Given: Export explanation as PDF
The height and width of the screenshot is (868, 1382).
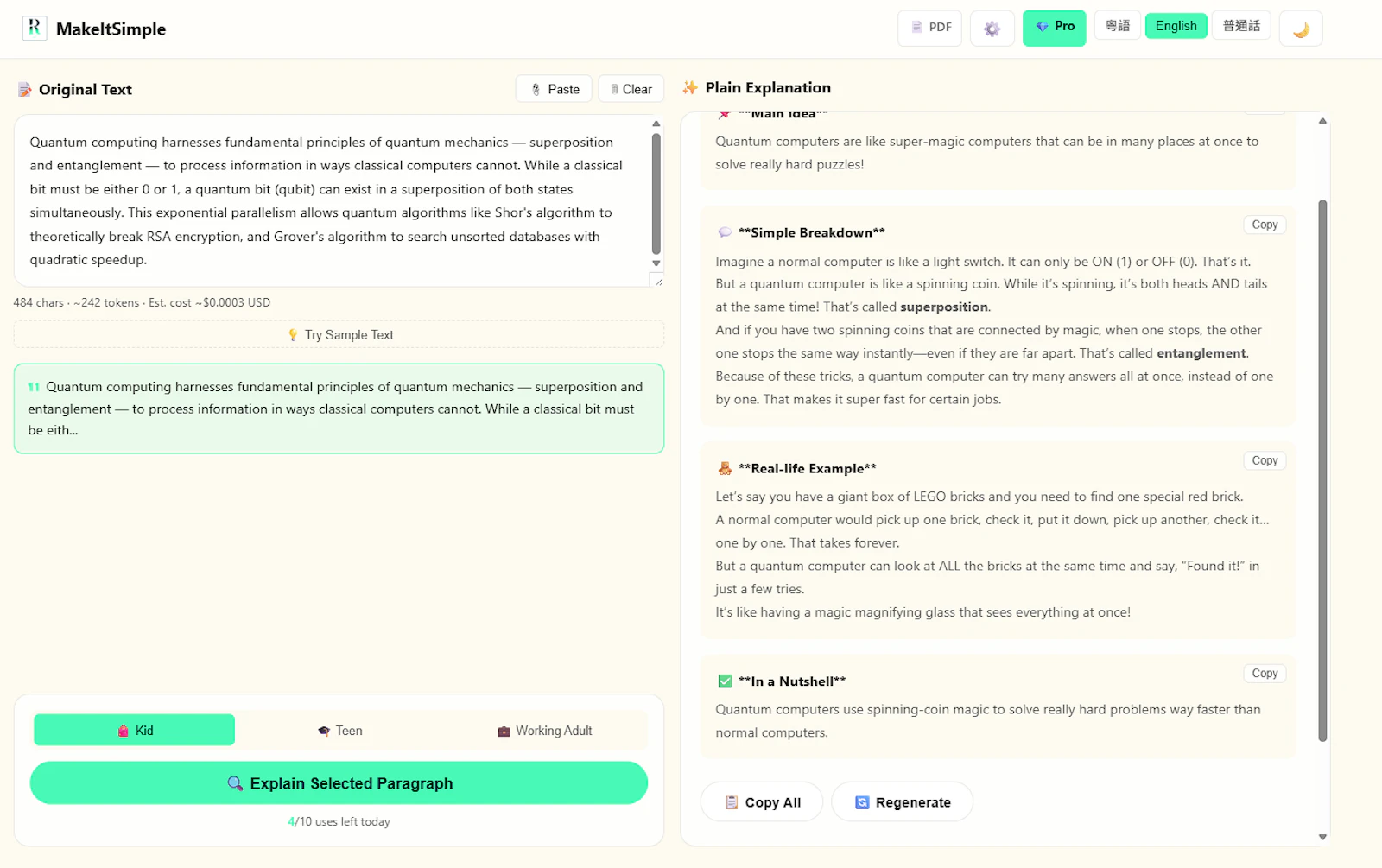Looking at the screenshot, I should pos(930,29).
